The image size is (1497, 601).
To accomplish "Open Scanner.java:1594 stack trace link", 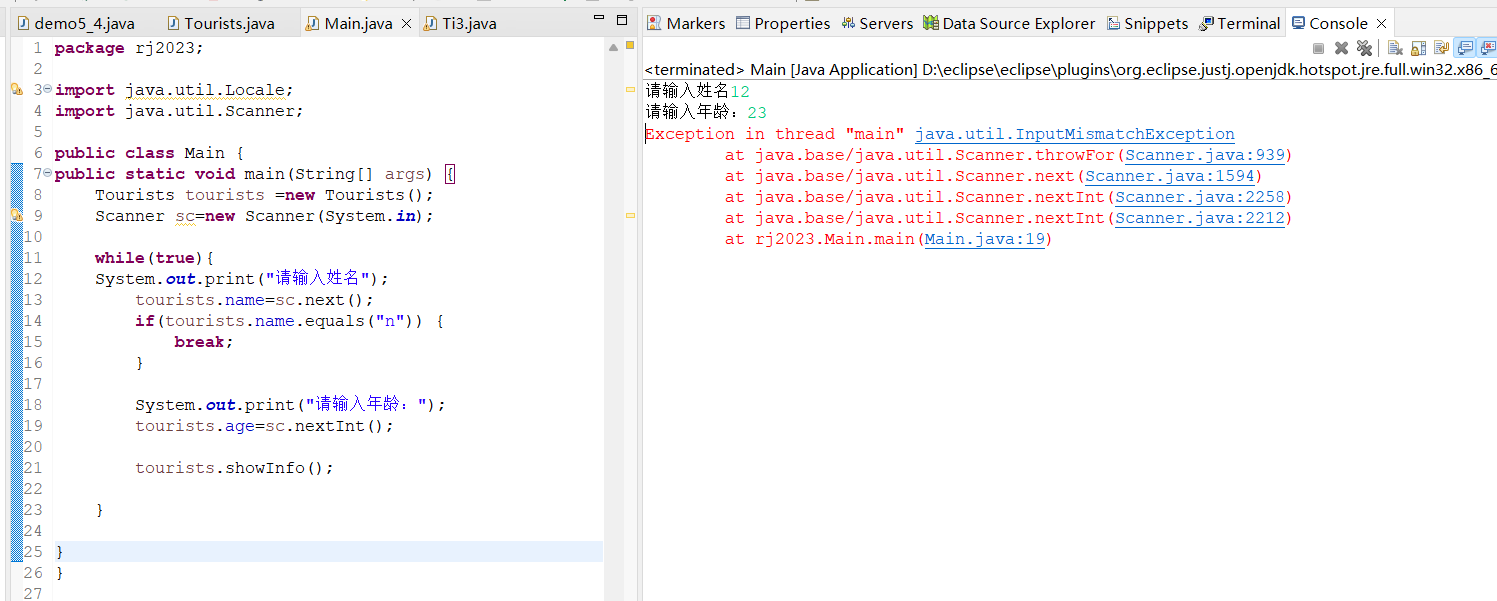I will (1170, 176).
